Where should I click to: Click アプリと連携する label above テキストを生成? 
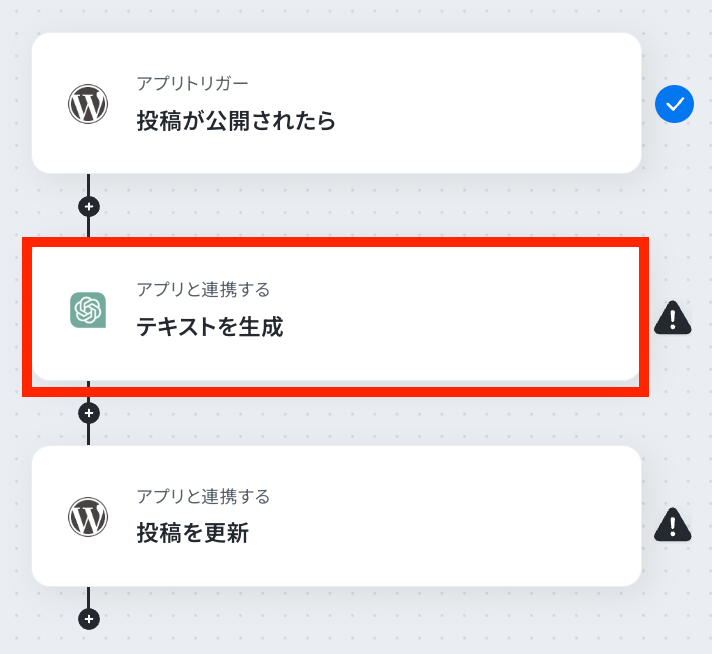tap(203, 289)
